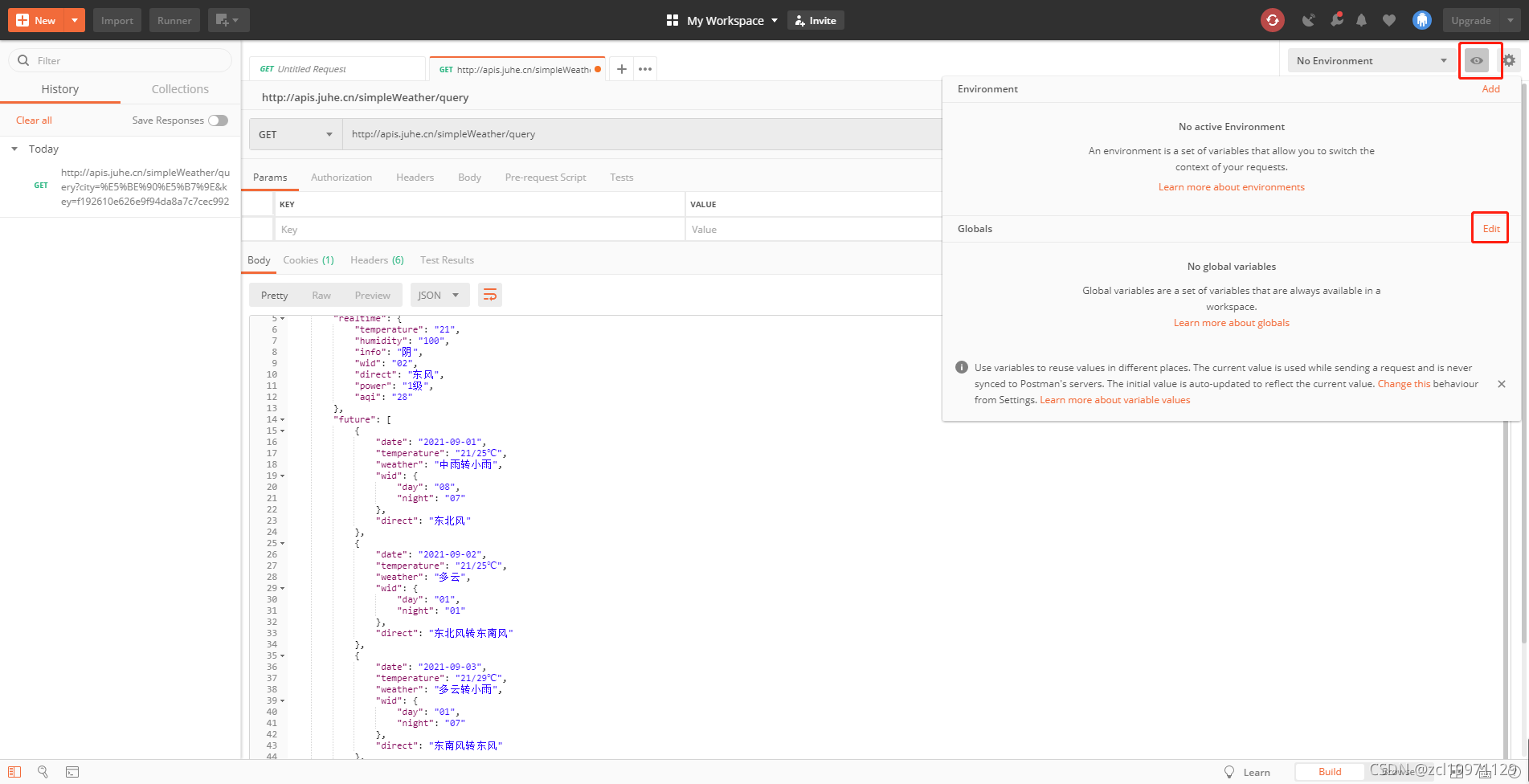Open the New button dropdown arrow
Screen dimensions: 1529x784
(75, 20)
